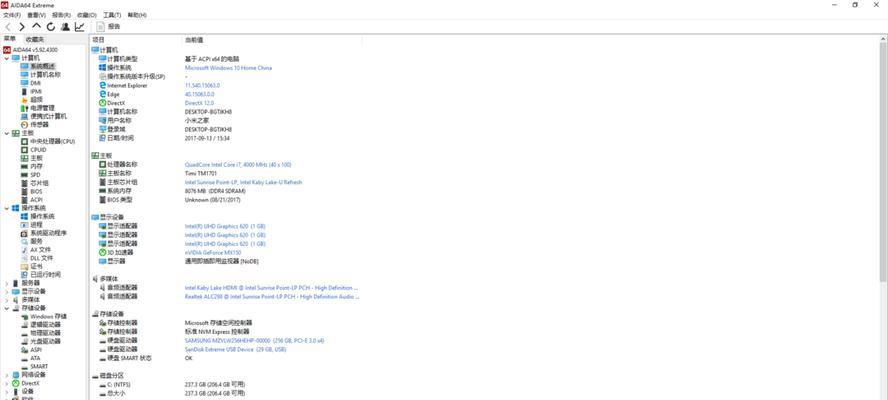Open 进程 processes in the tree
Image resolution: width=888 pixels, height=400 pixels.
36,224
